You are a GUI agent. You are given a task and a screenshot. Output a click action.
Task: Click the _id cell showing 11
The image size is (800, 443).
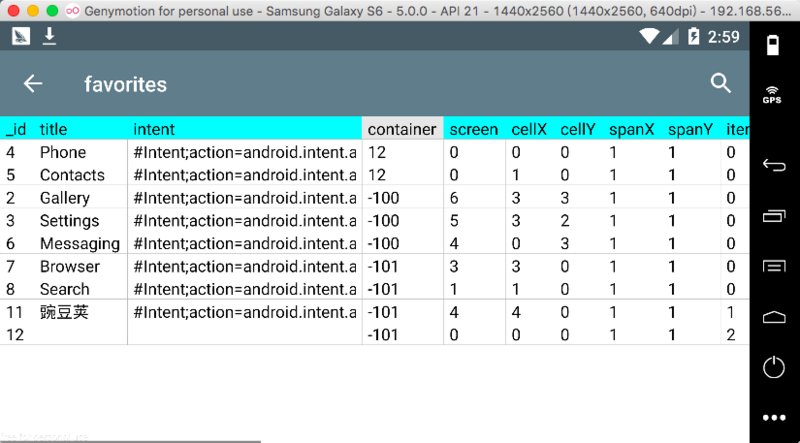(x=15, y=312)
